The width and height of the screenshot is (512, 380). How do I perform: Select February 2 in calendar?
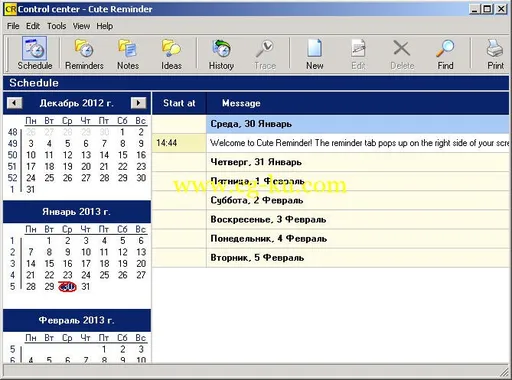click(123, 349)
